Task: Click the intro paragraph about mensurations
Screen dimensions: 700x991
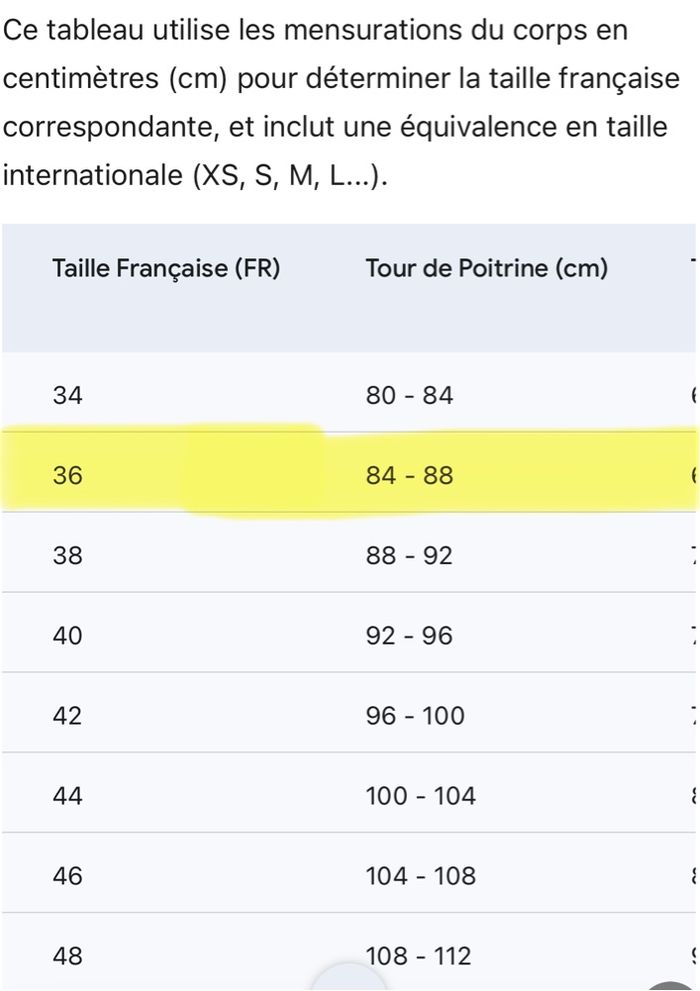Action: [x=340, y=104]
